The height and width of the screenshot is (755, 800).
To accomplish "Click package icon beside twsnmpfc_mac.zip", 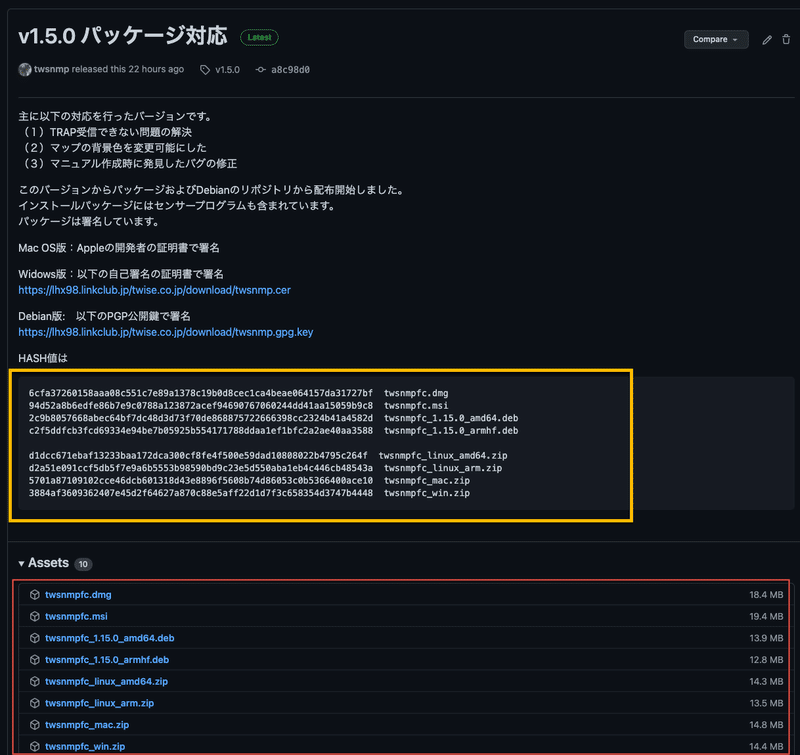I will click(x=35, y=724).
